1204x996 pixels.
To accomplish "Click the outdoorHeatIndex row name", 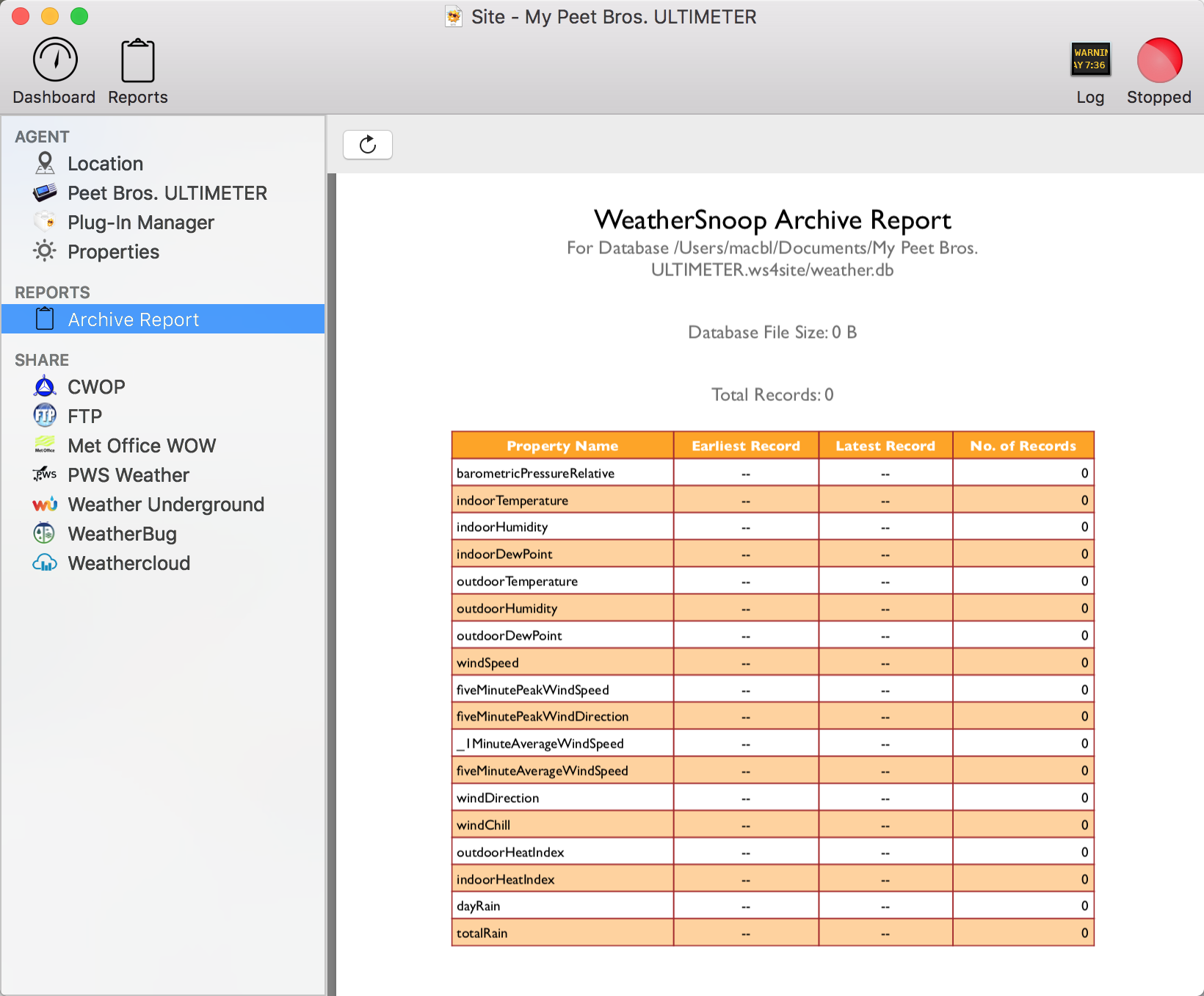I will 510,852.
